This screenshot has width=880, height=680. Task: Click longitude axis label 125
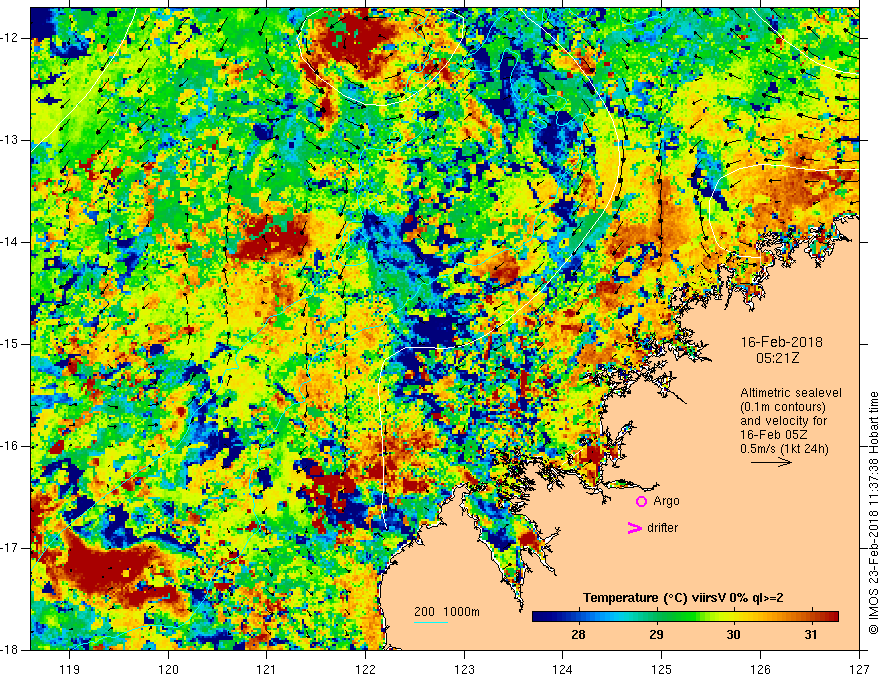click(662, 669)
